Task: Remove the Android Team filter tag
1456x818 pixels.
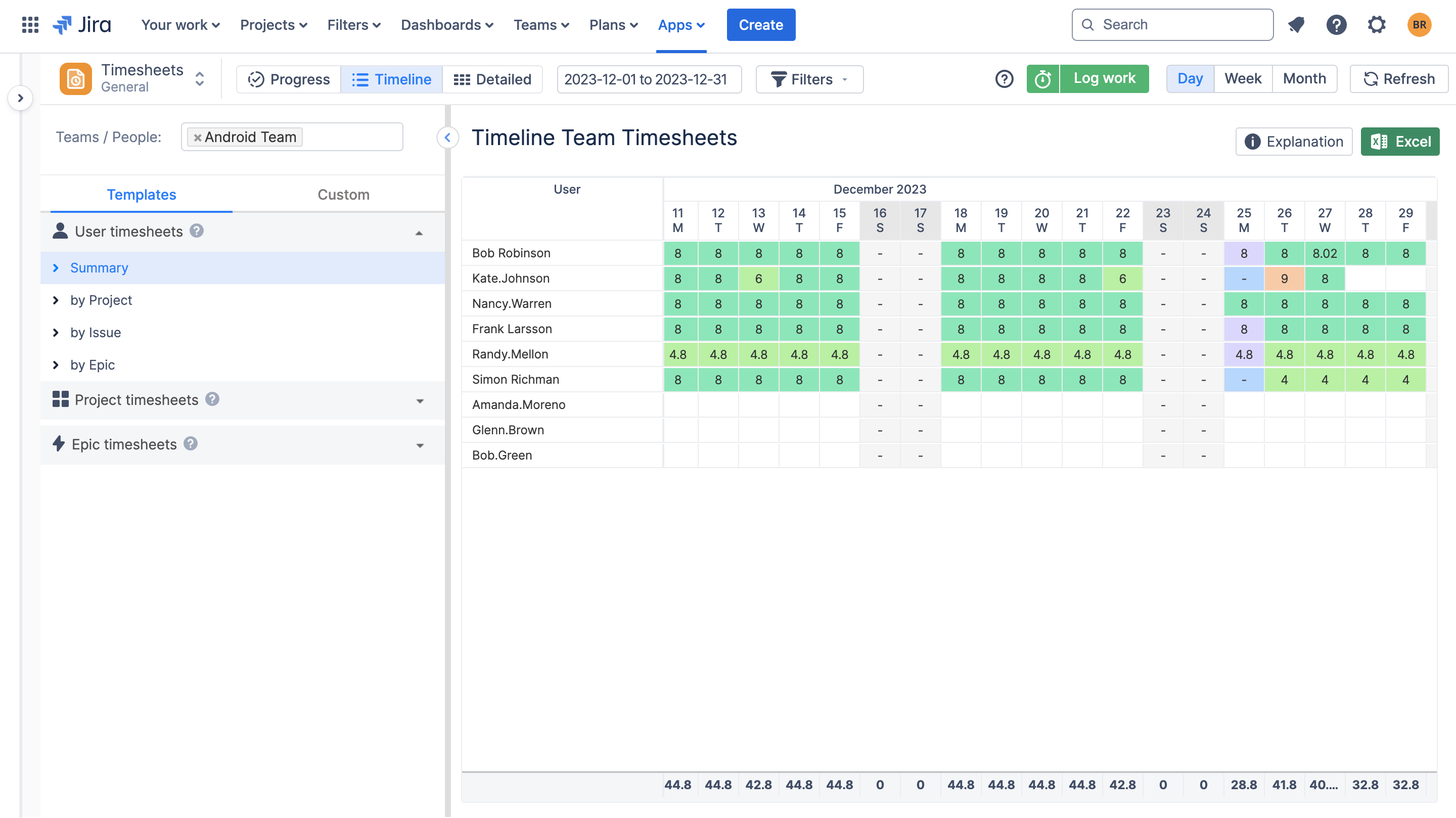Action: [198, 137]
